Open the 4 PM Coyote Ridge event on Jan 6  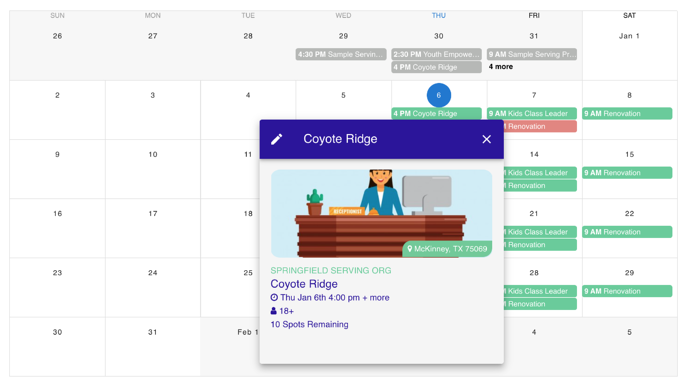(436, 114)
